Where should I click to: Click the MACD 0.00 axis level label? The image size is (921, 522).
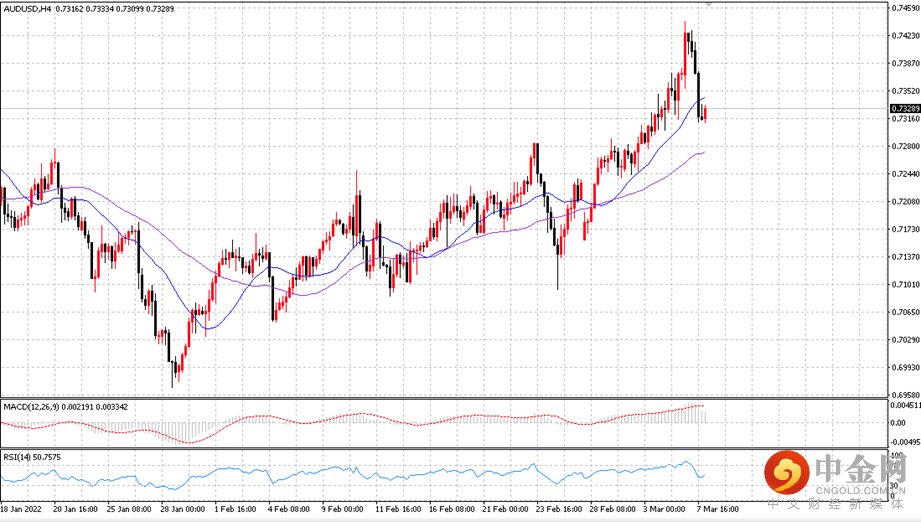pos(897,423)
